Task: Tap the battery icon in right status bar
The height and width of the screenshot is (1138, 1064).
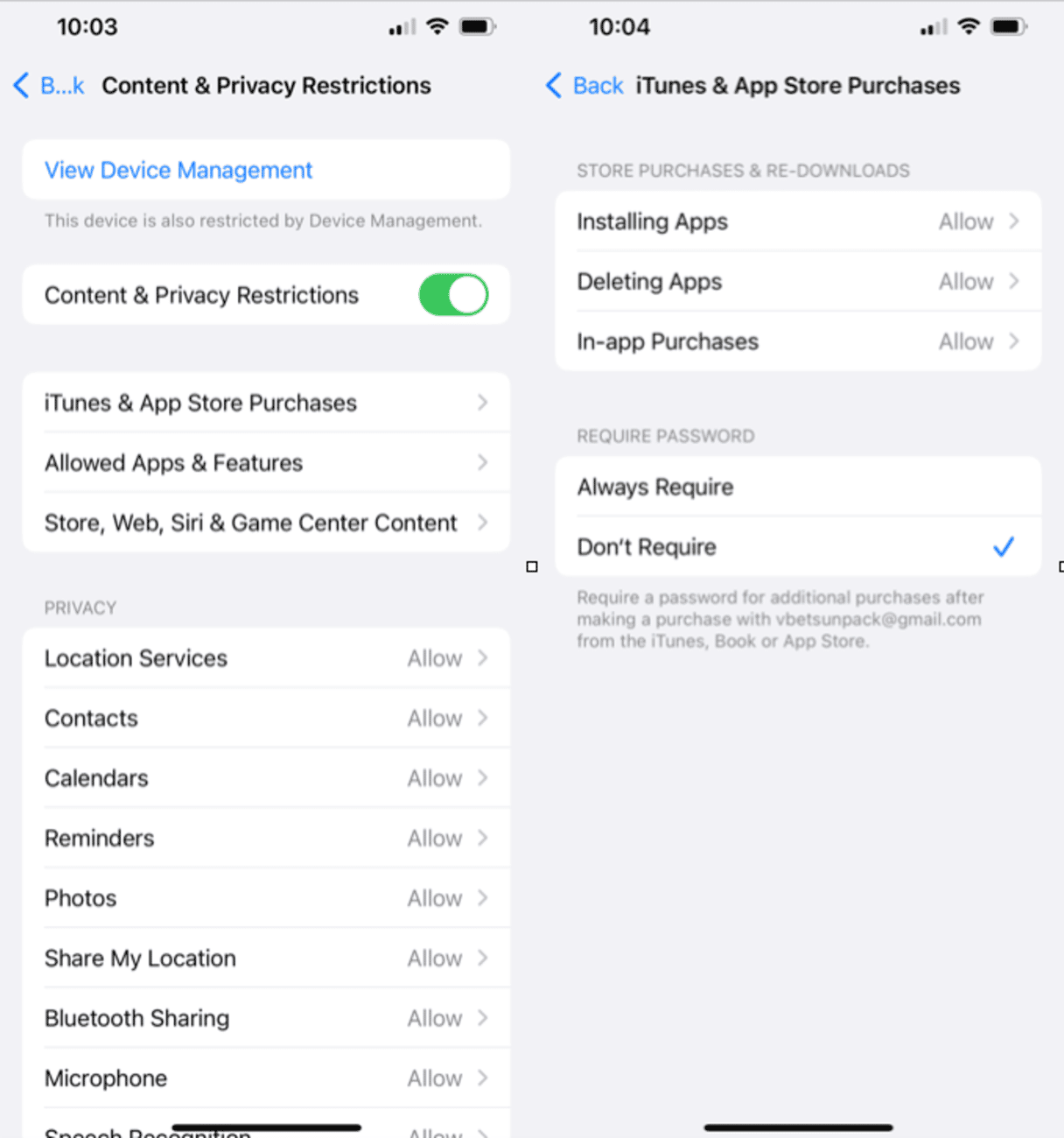Action: pyautogui.click(x=1009, y=26)
